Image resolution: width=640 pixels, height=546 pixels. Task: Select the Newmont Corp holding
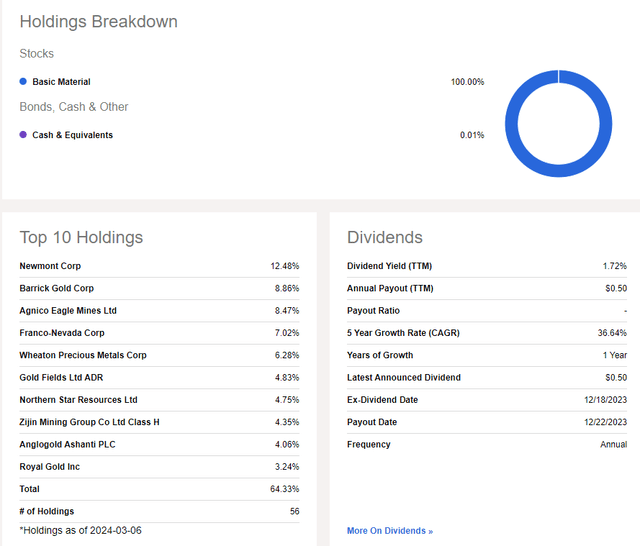(50, 266)
